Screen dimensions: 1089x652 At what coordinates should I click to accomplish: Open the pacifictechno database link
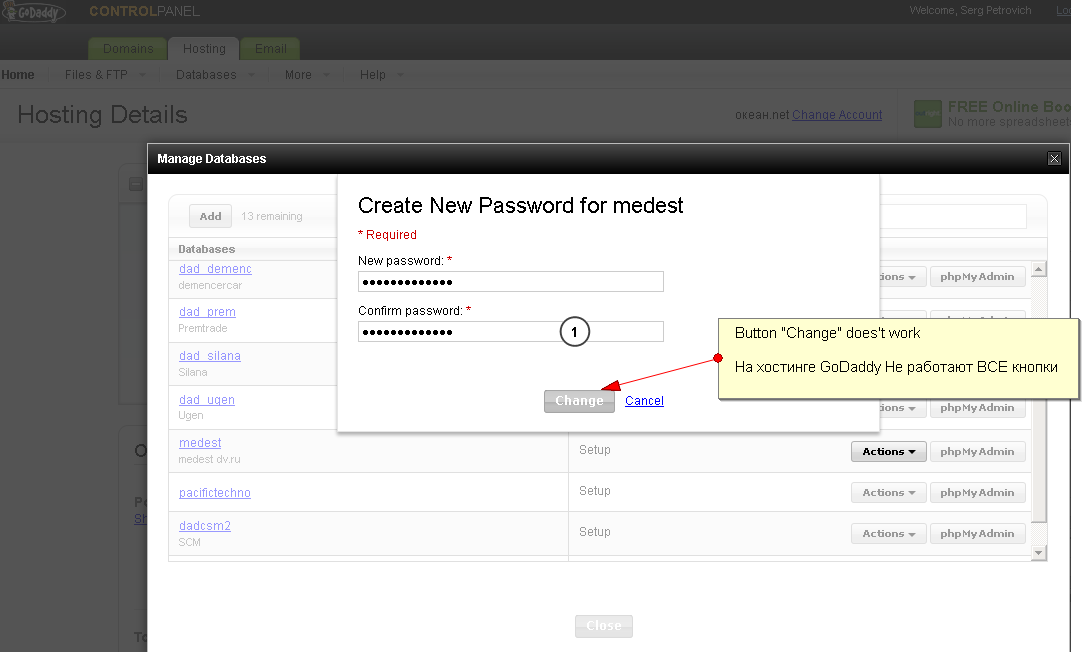215,492
